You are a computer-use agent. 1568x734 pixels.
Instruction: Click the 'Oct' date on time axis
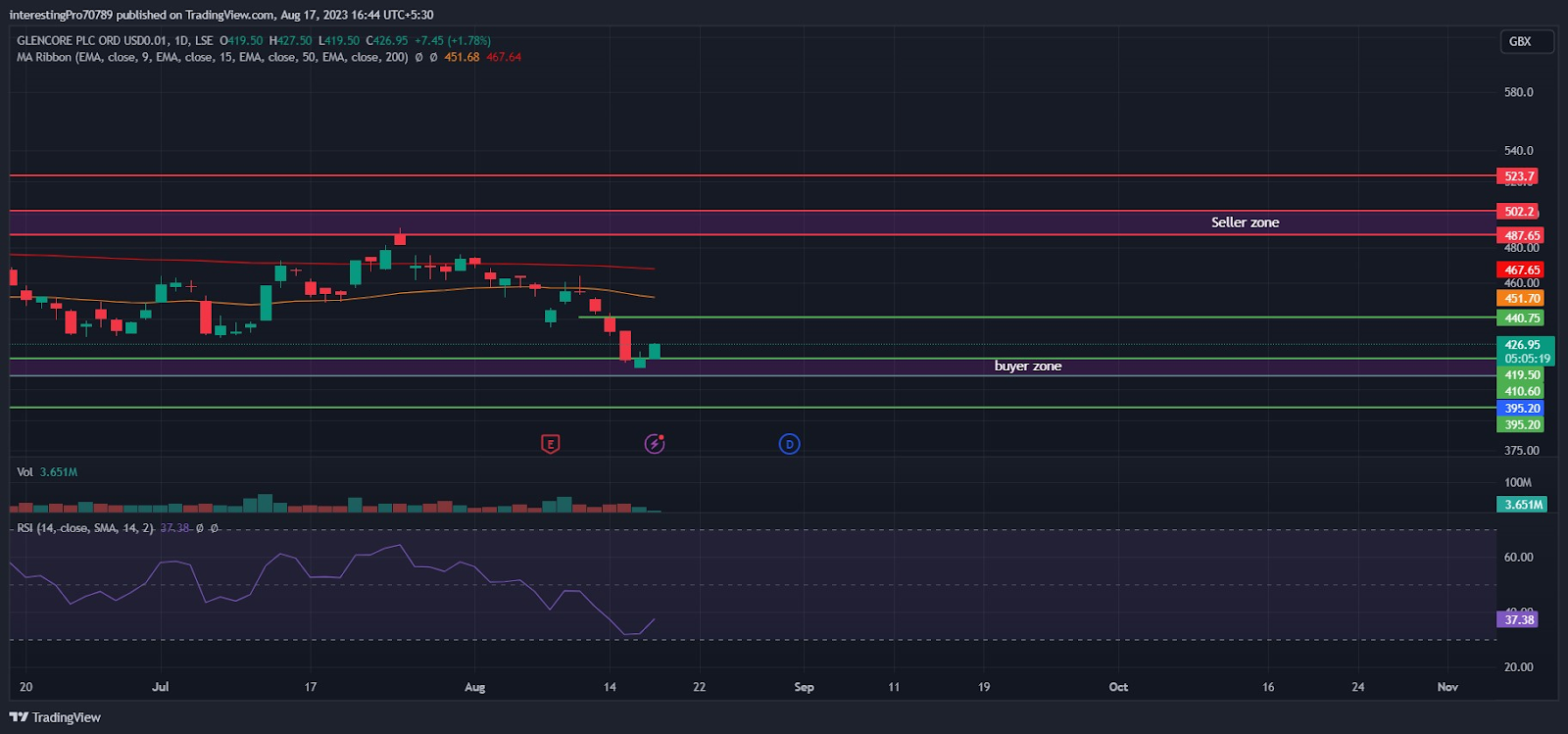[x=1118, y=687]
